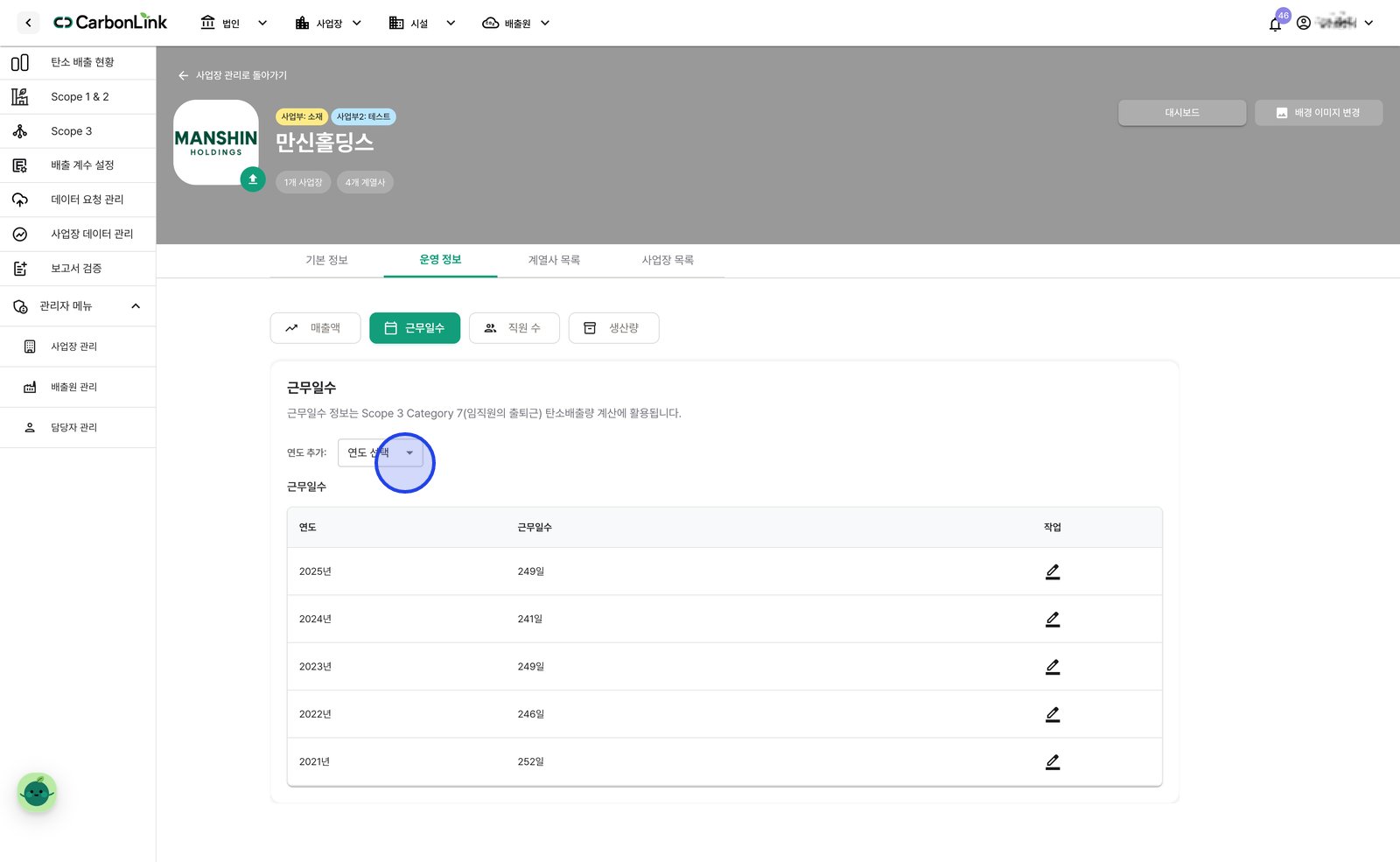This screenshot has width=1400, height=862.
Task: Switch to the 계열사 목록 tab
Action: click(554, 260)
